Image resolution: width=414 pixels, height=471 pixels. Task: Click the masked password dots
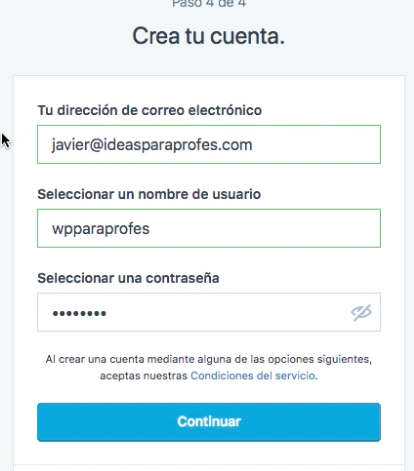79,313
